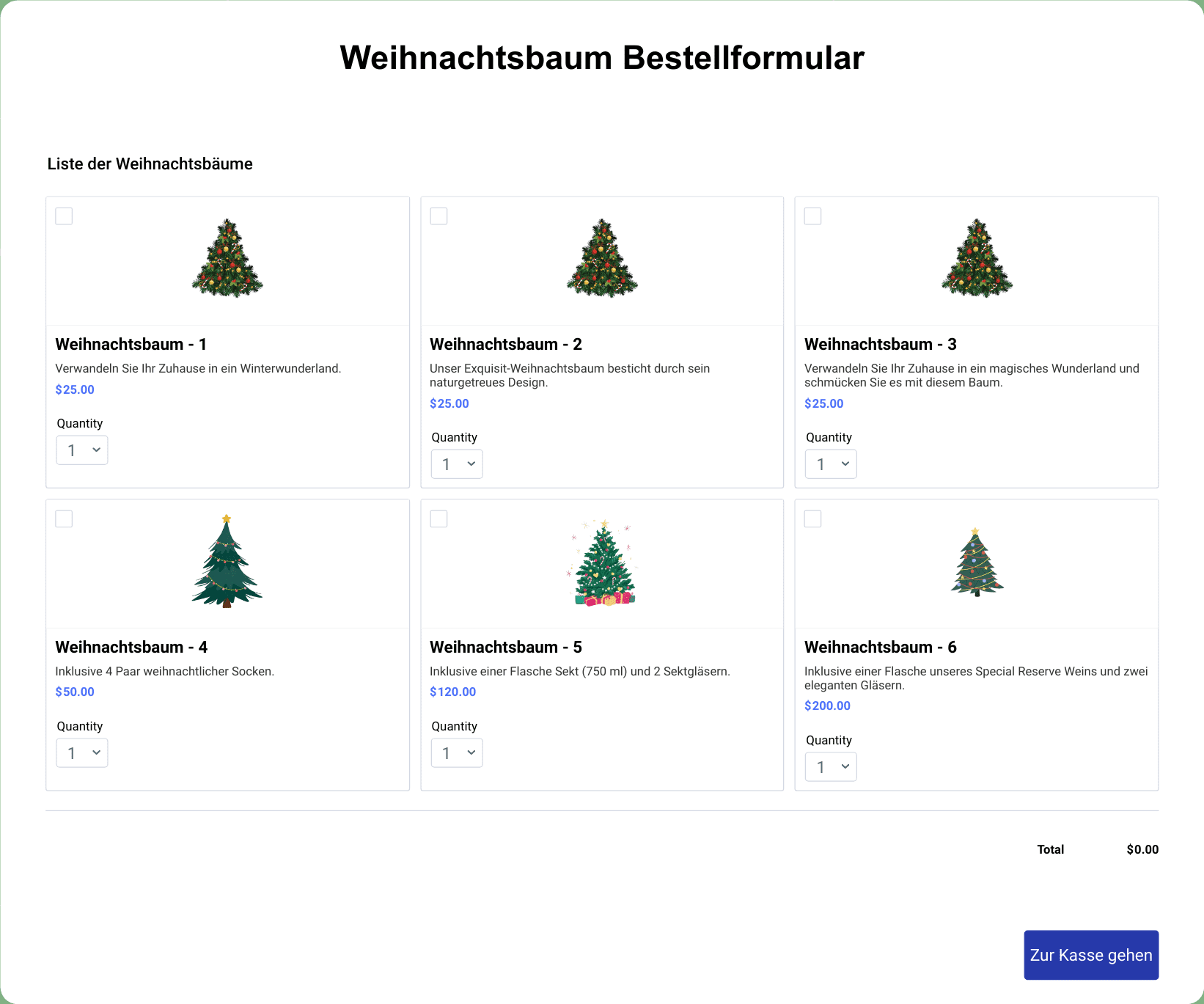Click the Weihnachtsbaum - 5 product title

(x=506, y=648)
